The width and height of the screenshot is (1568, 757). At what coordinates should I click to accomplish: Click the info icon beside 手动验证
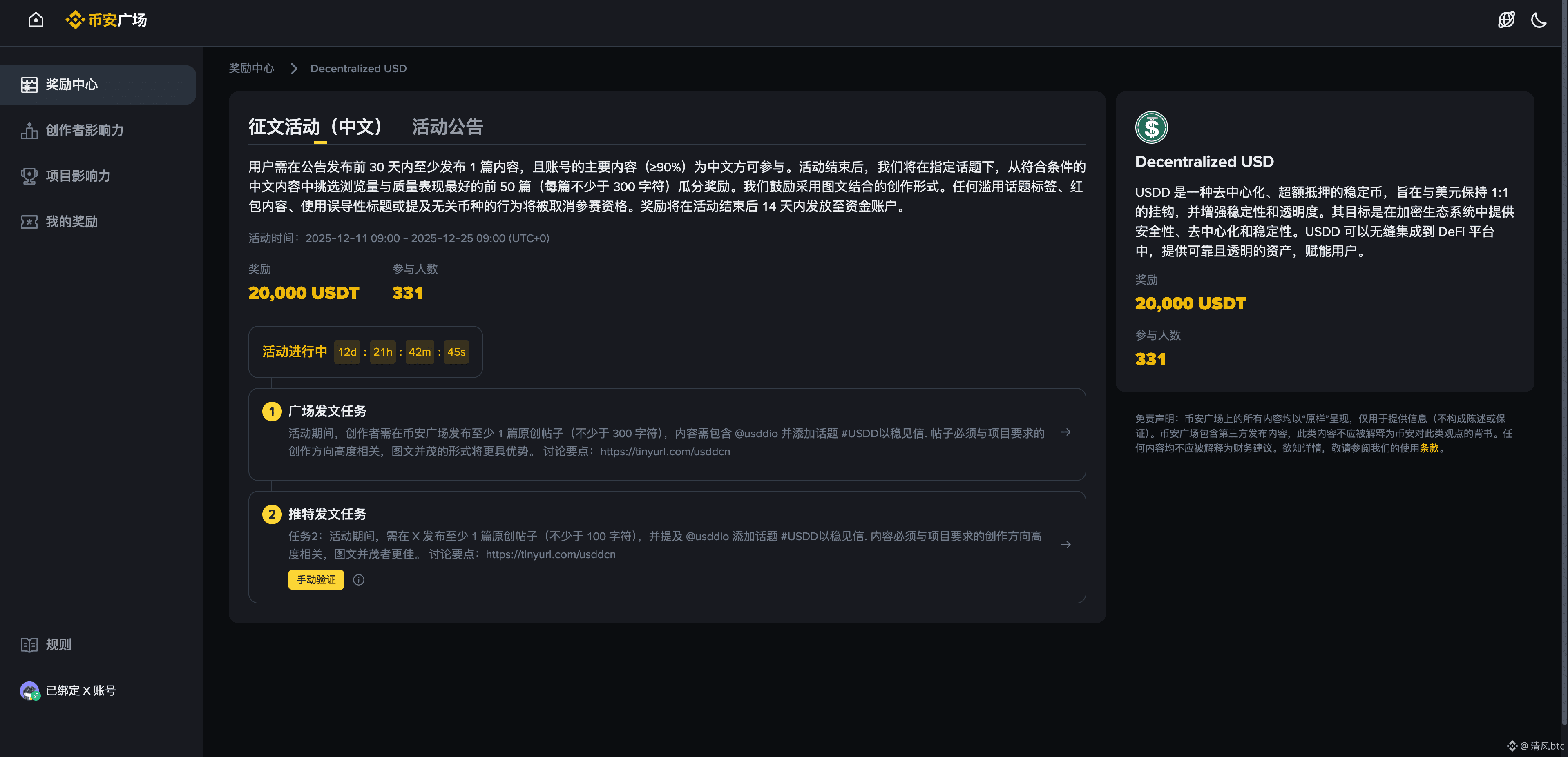(x=359, y=579)
